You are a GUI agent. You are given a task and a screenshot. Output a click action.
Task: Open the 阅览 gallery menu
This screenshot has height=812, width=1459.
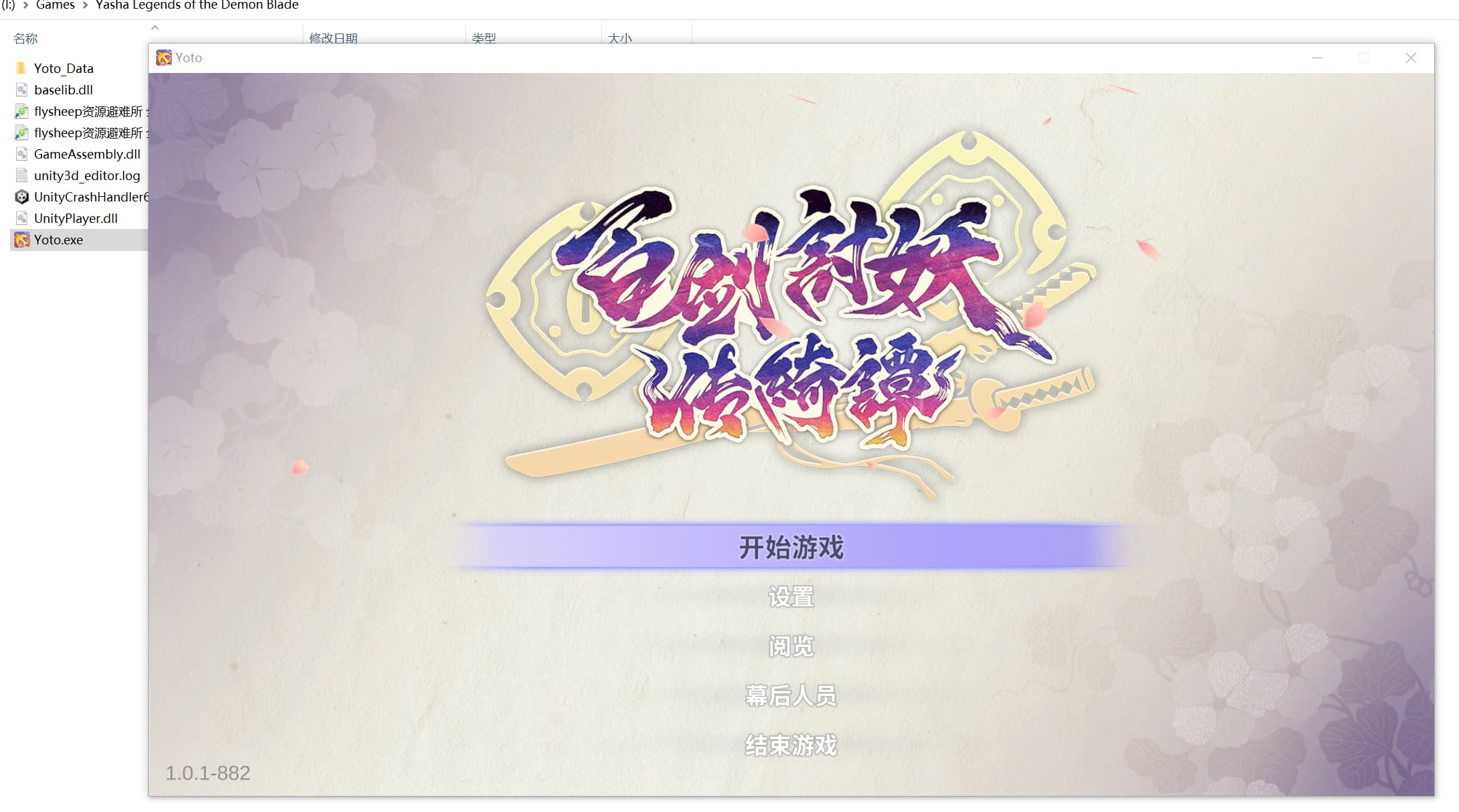coord(791,646)
